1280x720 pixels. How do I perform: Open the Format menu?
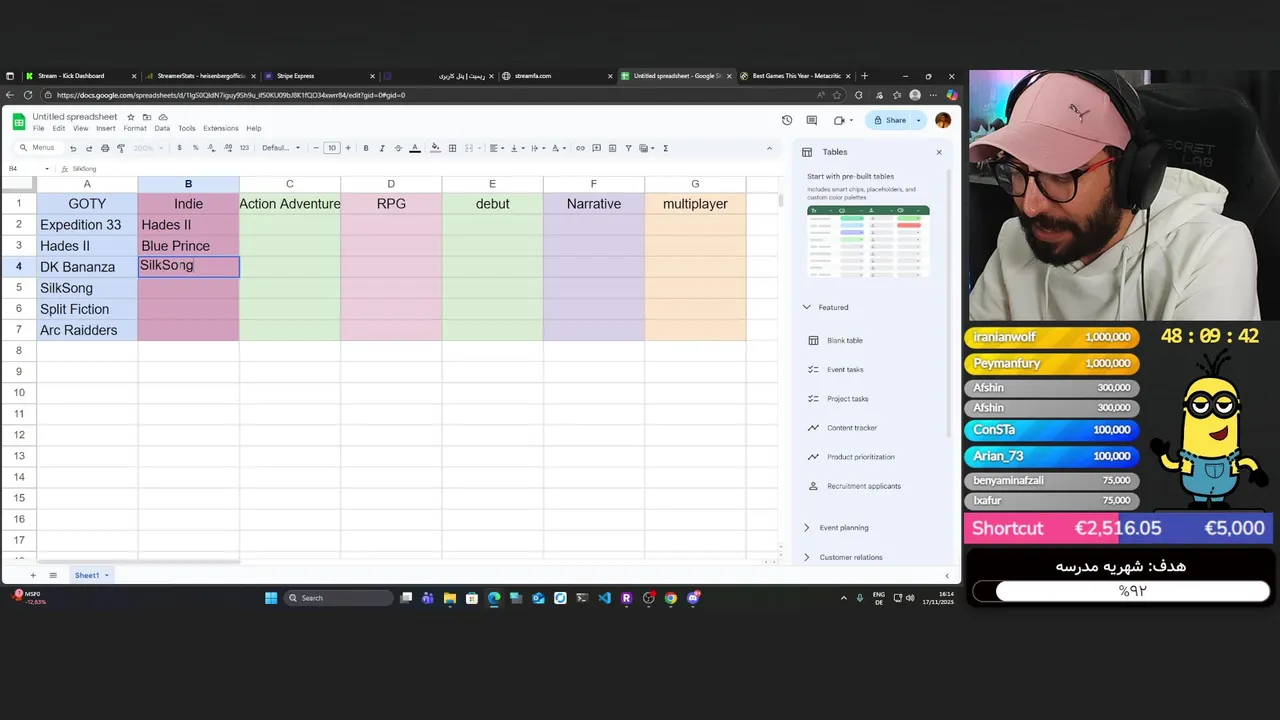click(135, 128)
